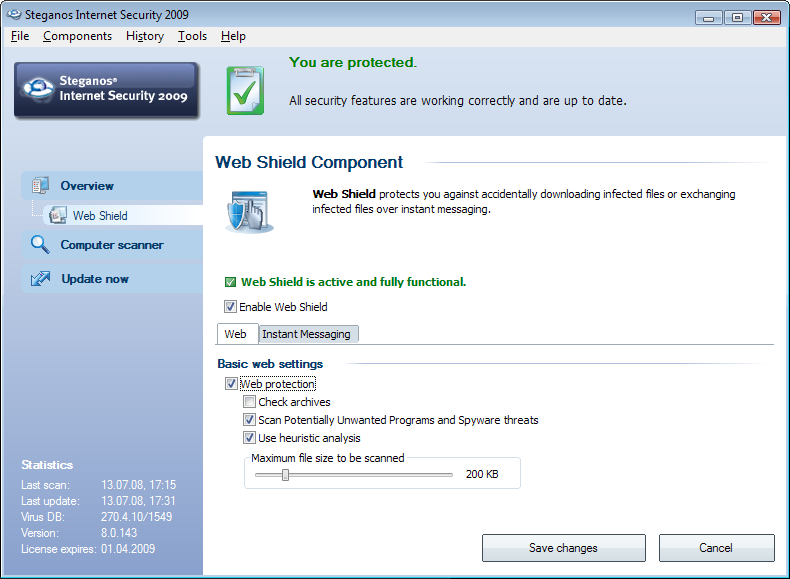Click the Web Shield Component title
This screenshot has width=790, height=579.
tap(309, 162)
